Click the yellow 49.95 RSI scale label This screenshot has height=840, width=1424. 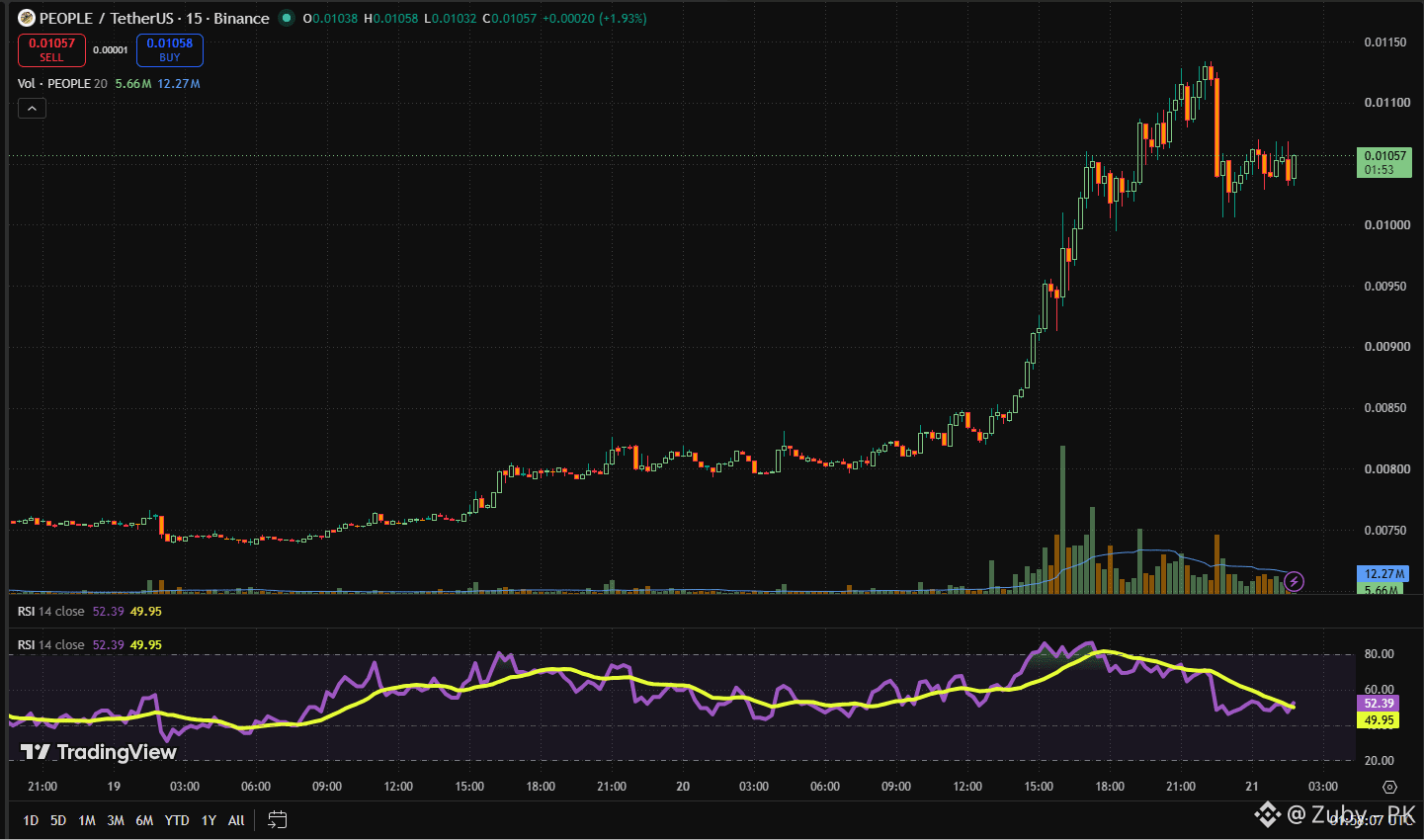pyautogui.click(x=1379, y=720)
